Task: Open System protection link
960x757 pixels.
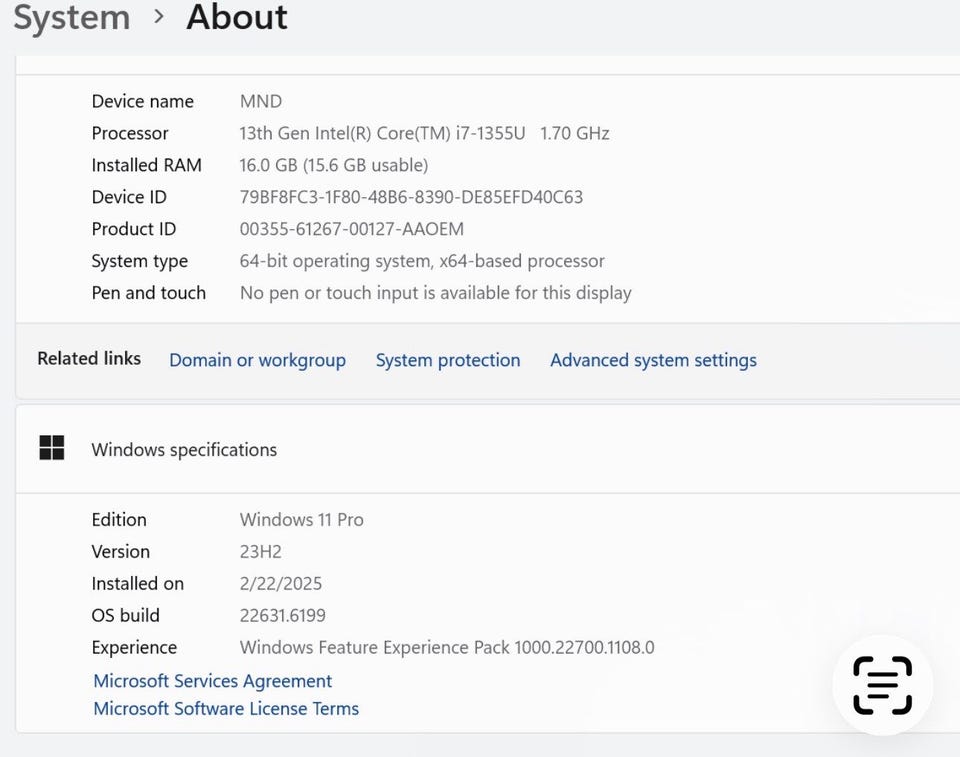Action: coord(448,360)
